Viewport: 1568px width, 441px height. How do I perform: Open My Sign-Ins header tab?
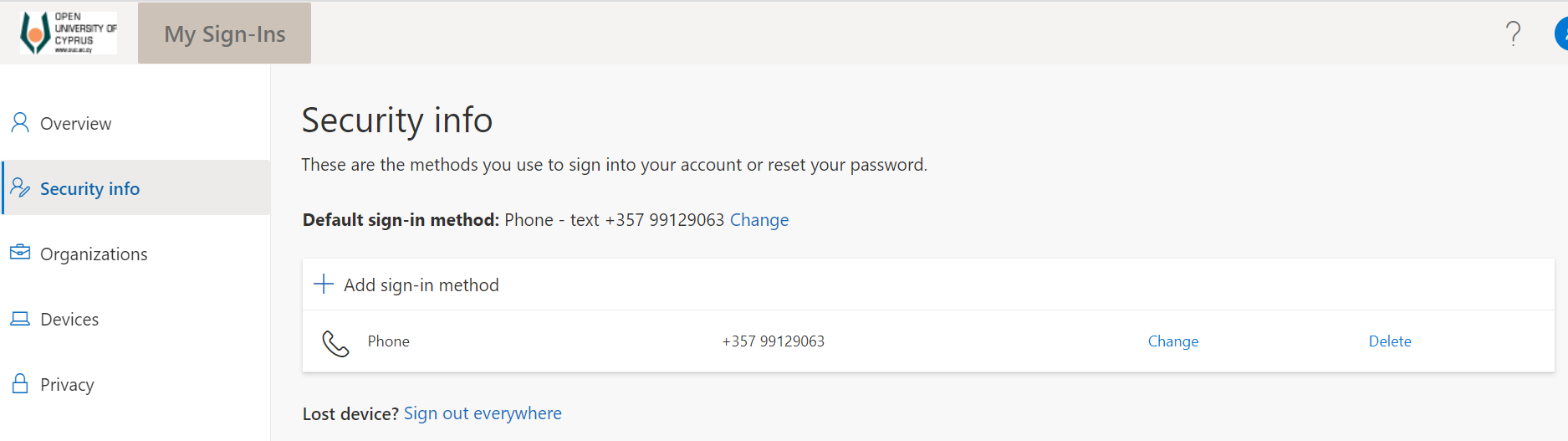tap(224, 33)
